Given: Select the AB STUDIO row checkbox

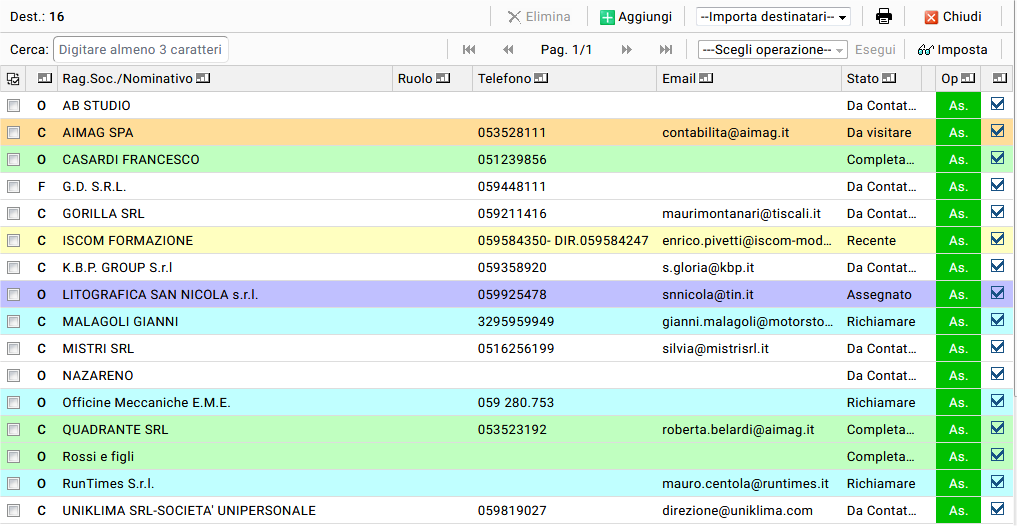Looking at the screenshot, I should coord(13,106).
